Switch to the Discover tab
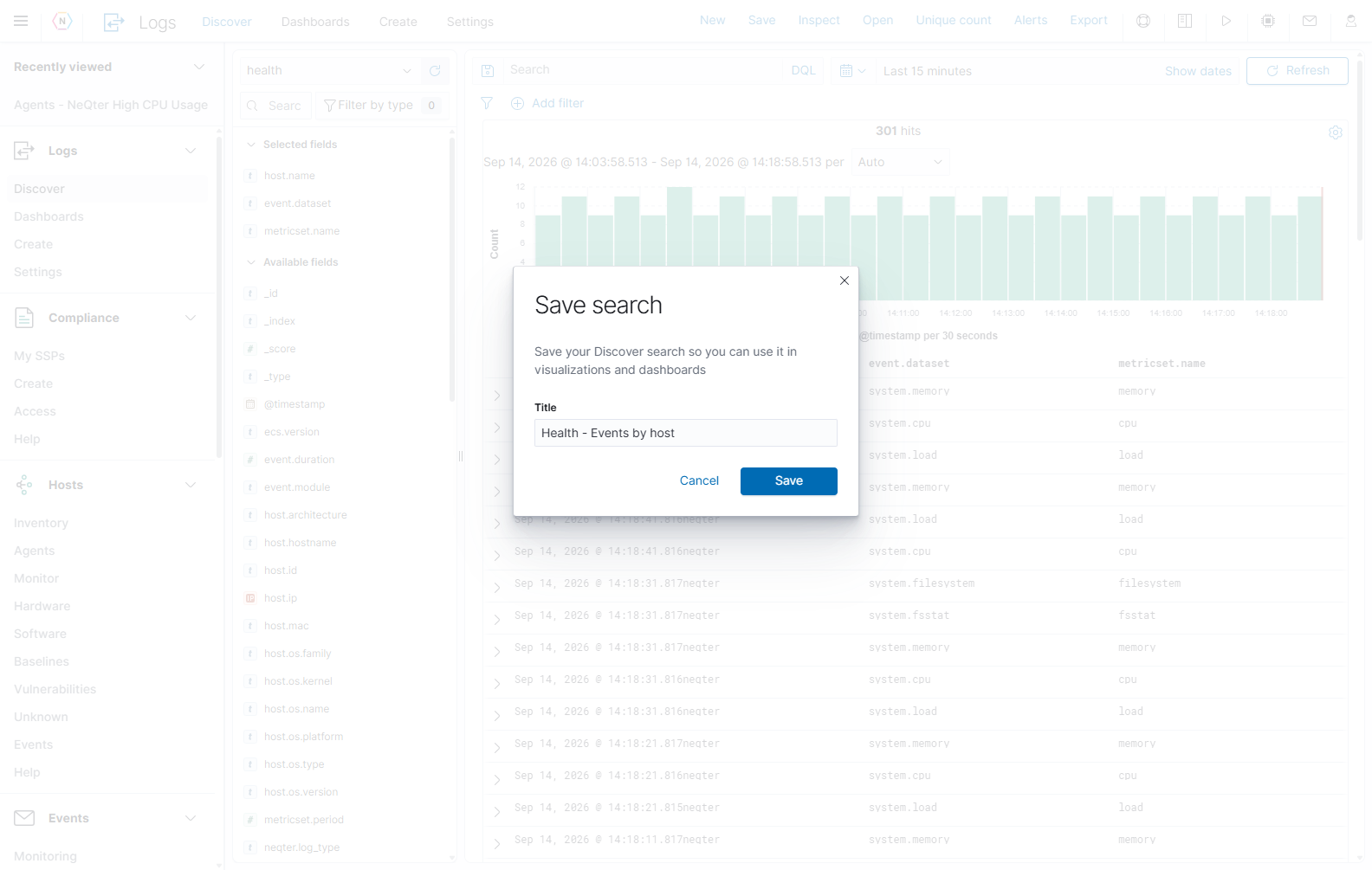 point(227,22)
